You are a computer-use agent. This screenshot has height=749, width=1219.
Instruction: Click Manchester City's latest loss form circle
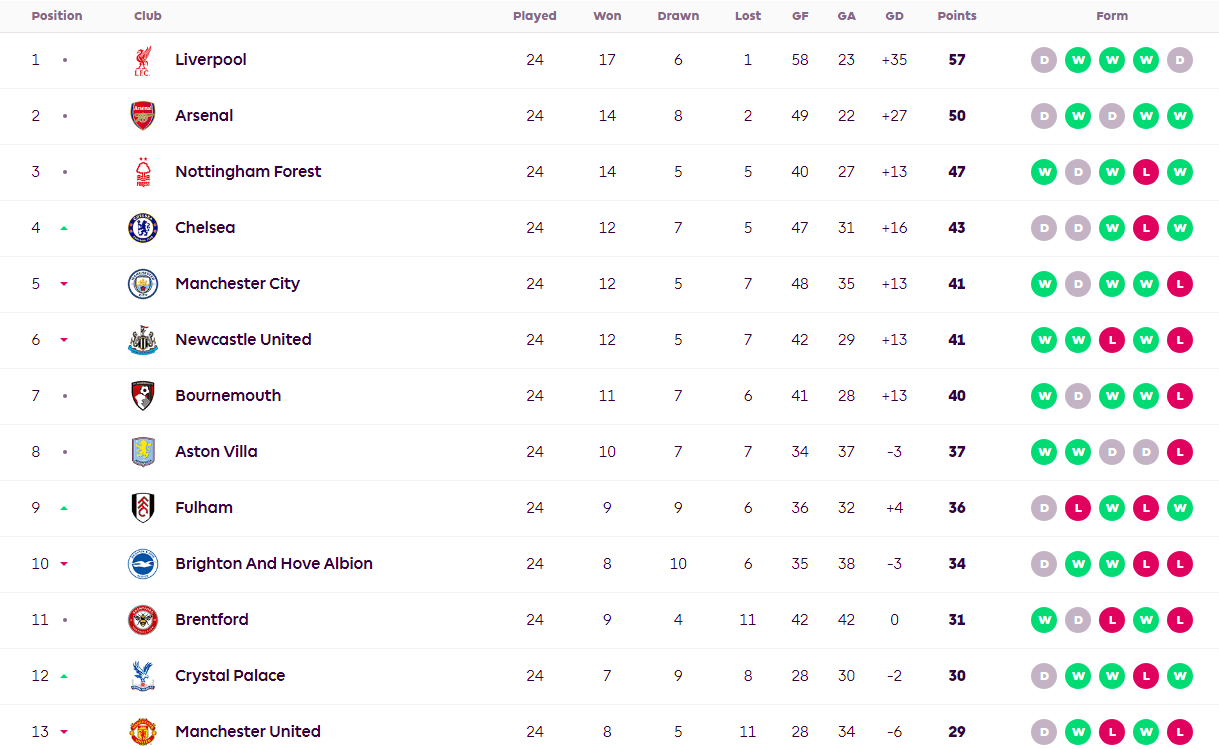(1180, 284)
